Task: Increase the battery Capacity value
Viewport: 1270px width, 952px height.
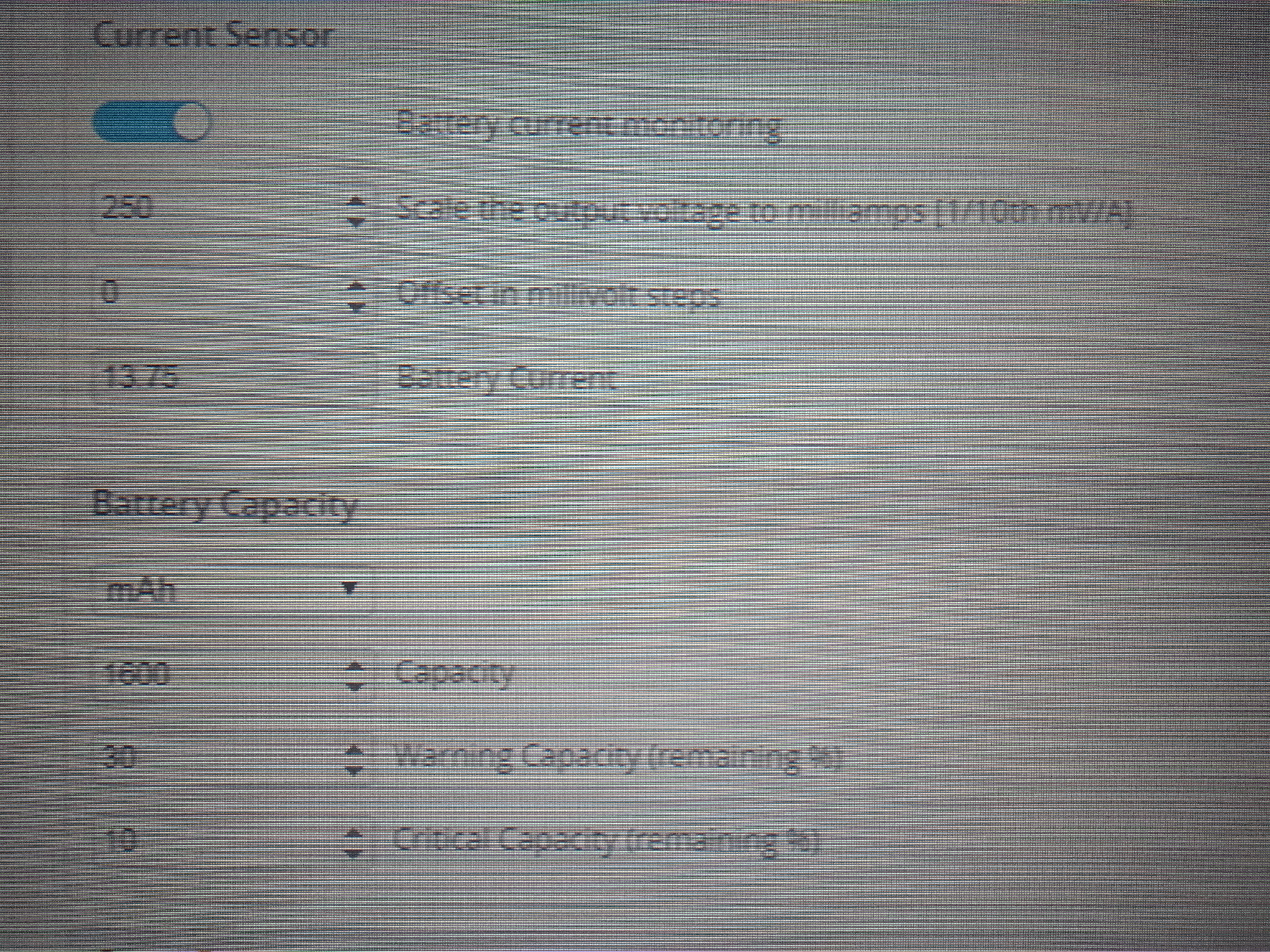Action: 354,666
